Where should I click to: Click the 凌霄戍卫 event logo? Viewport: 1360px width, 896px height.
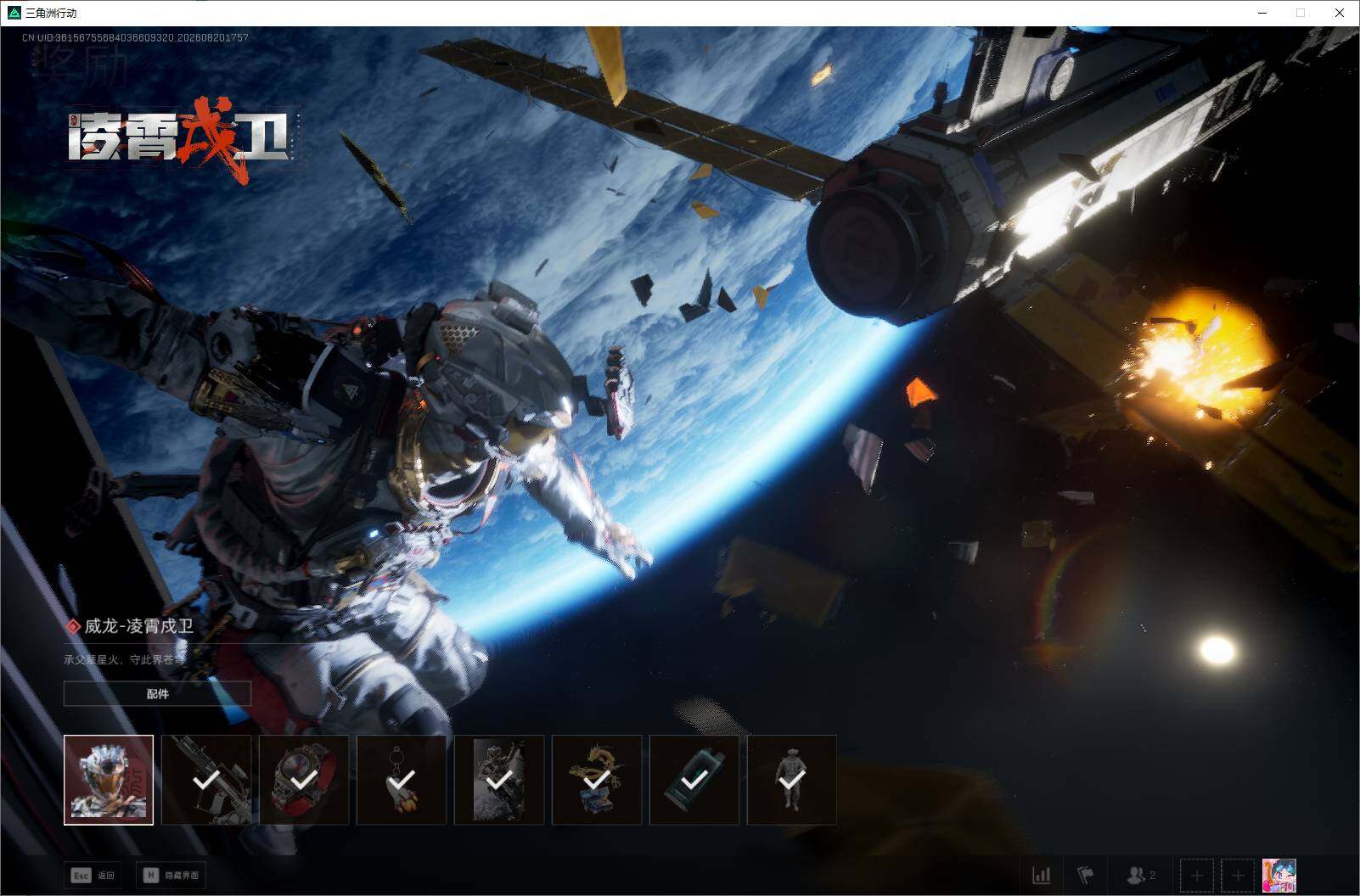point(180,138)
